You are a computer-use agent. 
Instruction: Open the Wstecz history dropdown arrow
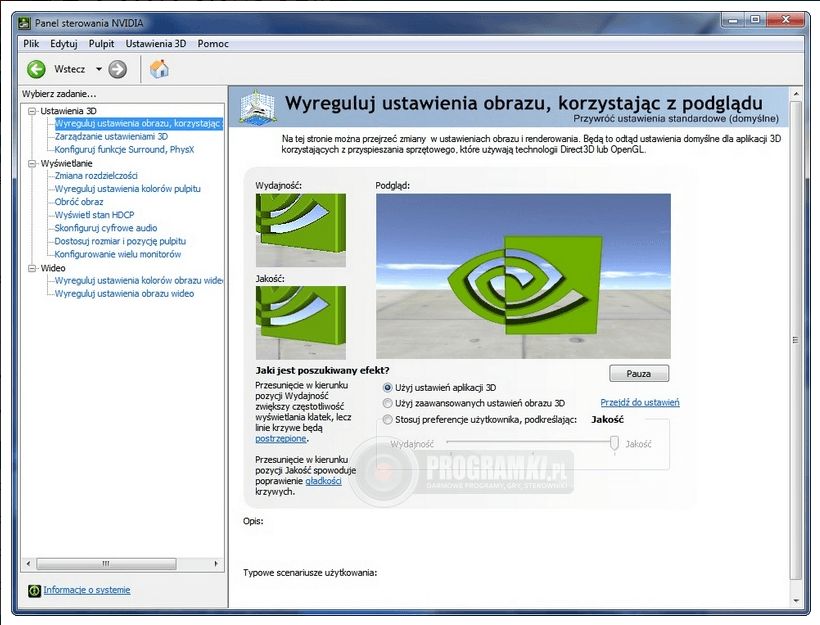(99, 69)
